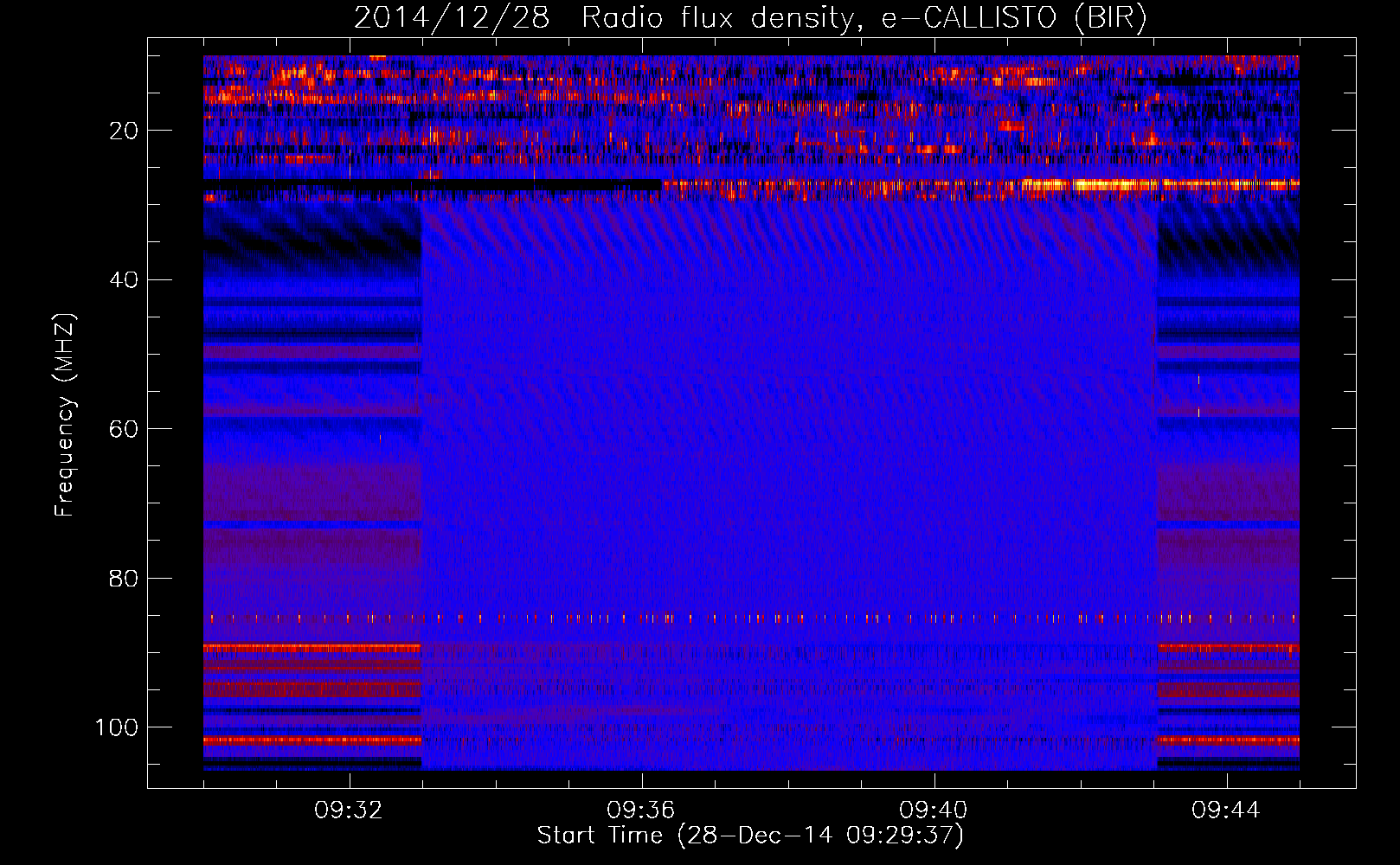Click the 60 MHz frequency tick label
Screen dimensions: 1400x865
[124, 429]
